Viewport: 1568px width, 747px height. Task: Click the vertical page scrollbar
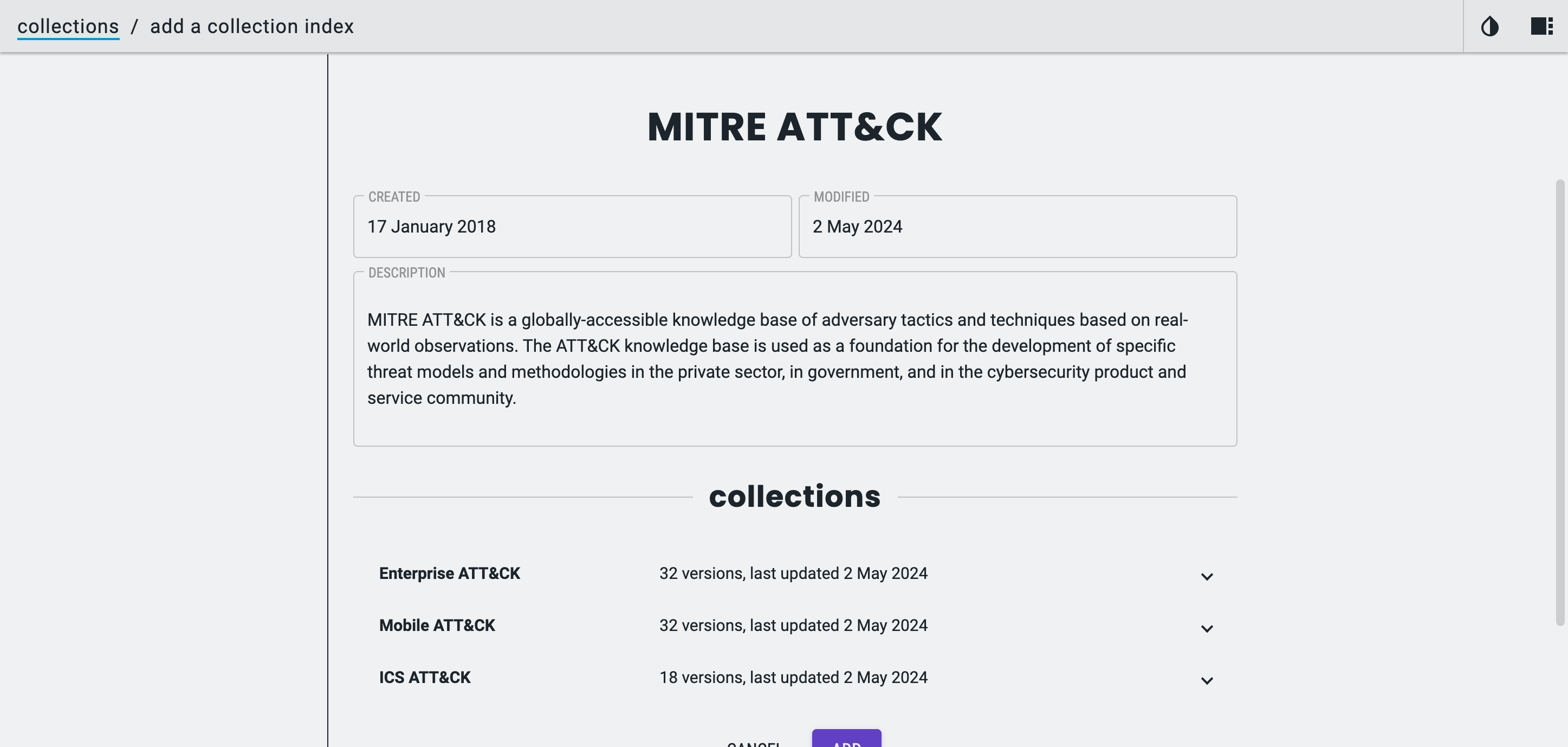pyautogui.click(x=1559, y=402)
